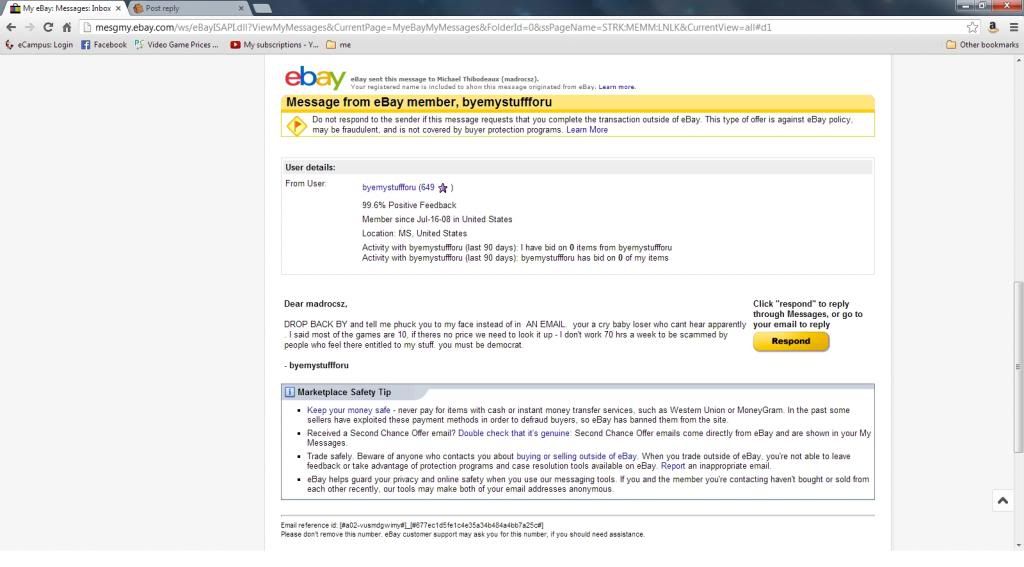Screen dimensions: 1024x567
Task: Click the Keep your money safe link
Action: pos(348,410)
